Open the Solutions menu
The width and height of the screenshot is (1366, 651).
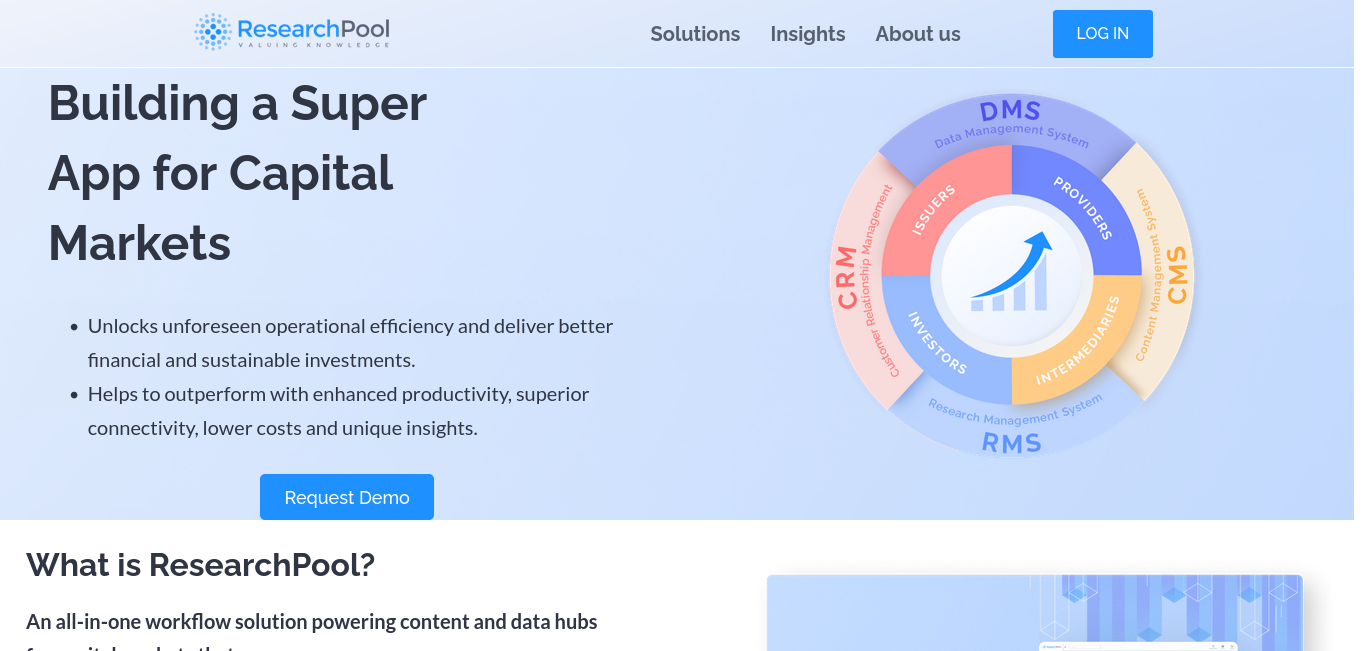click(x=695, y=34)
